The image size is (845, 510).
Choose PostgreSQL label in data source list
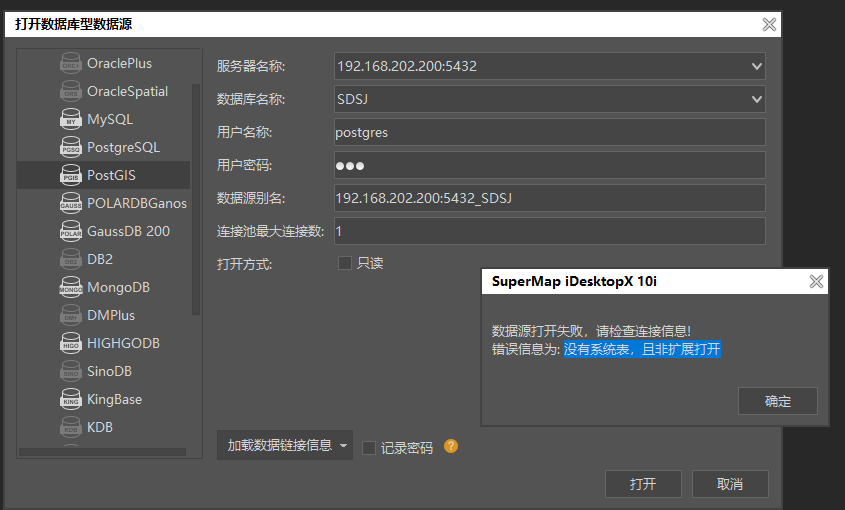[123, 147]
